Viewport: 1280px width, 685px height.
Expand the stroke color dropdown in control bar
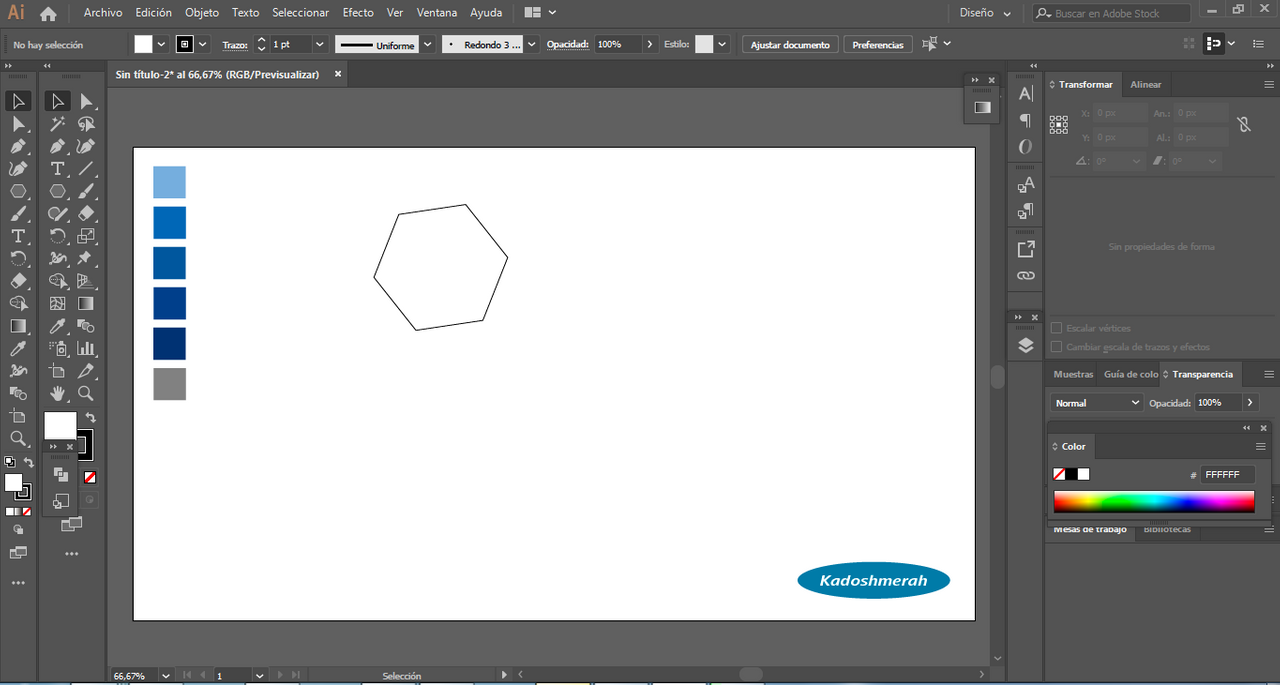203,44
